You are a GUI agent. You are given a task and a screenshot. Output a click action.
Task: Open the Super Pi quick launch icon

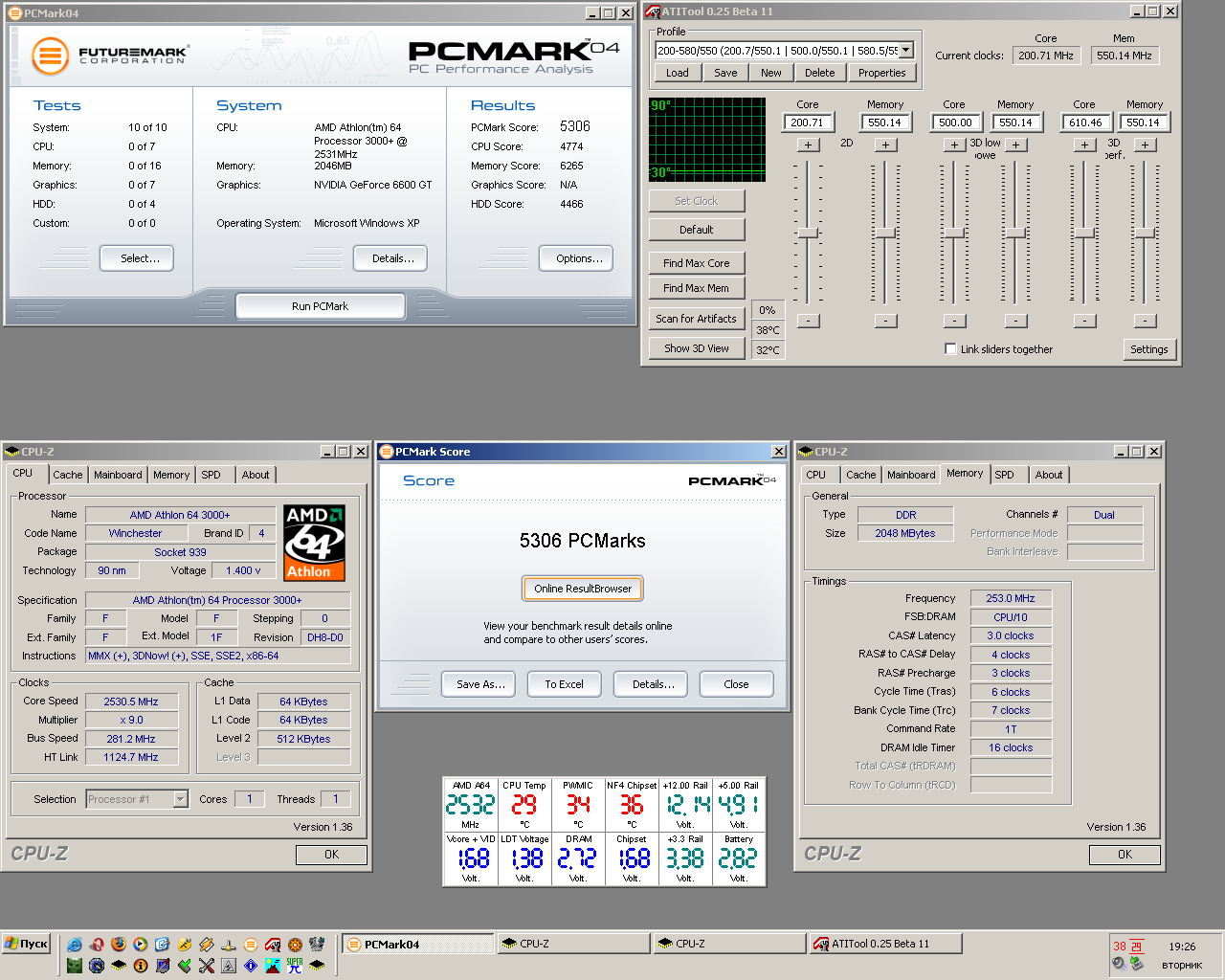coord(295,966)
